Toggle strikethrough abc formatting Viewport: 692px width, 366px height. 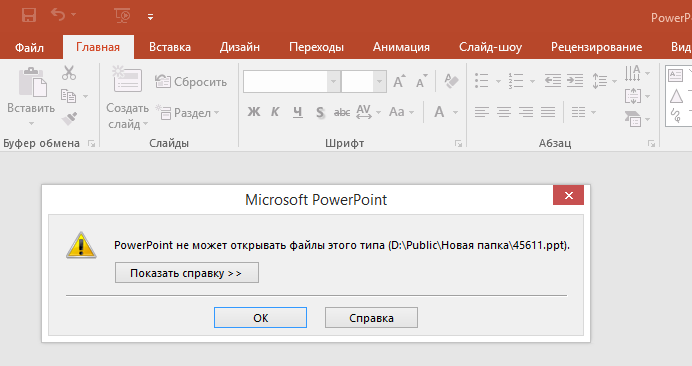[x=342, y=113]
